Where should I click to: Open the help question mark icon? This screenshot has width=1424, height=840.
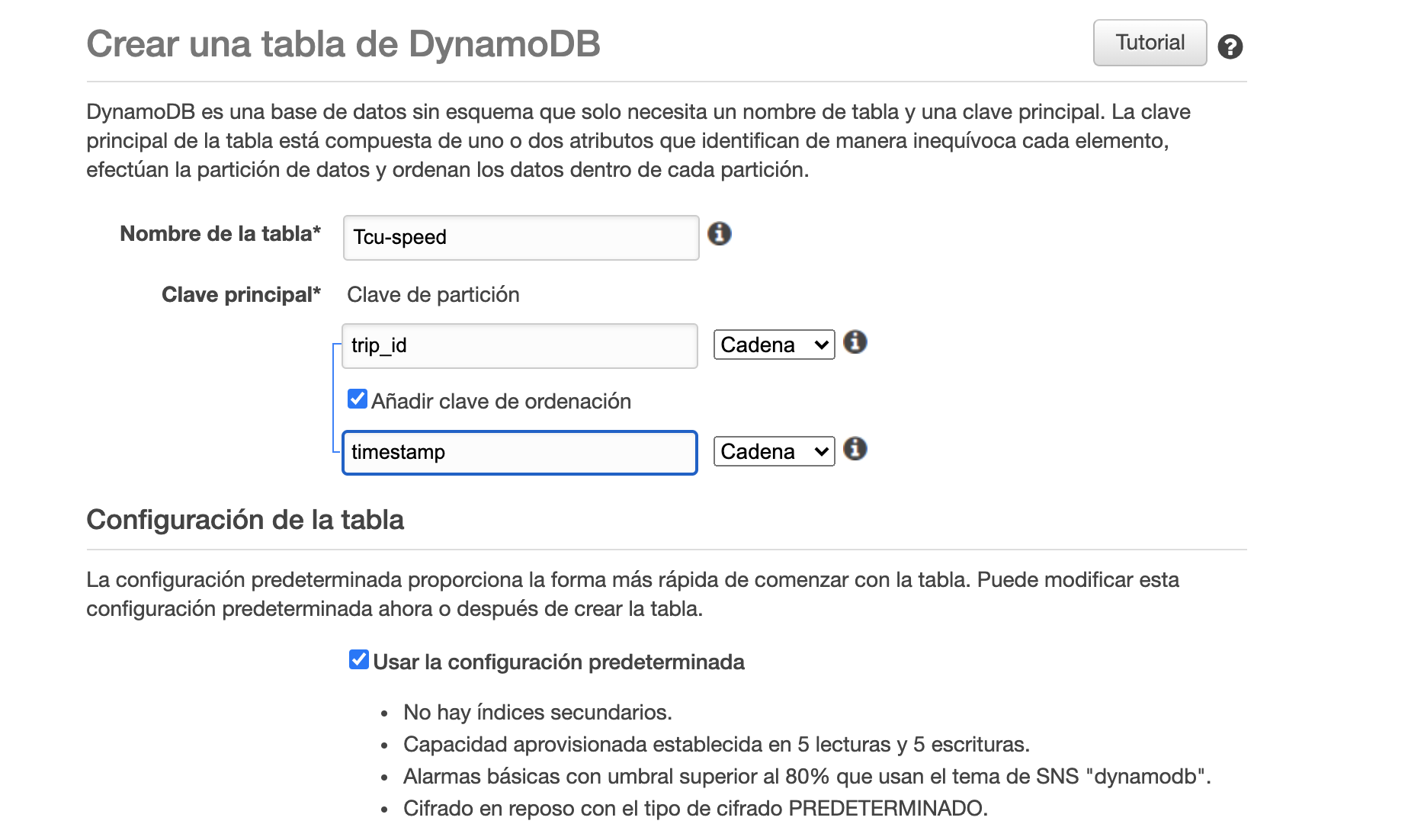(1230, 46)
